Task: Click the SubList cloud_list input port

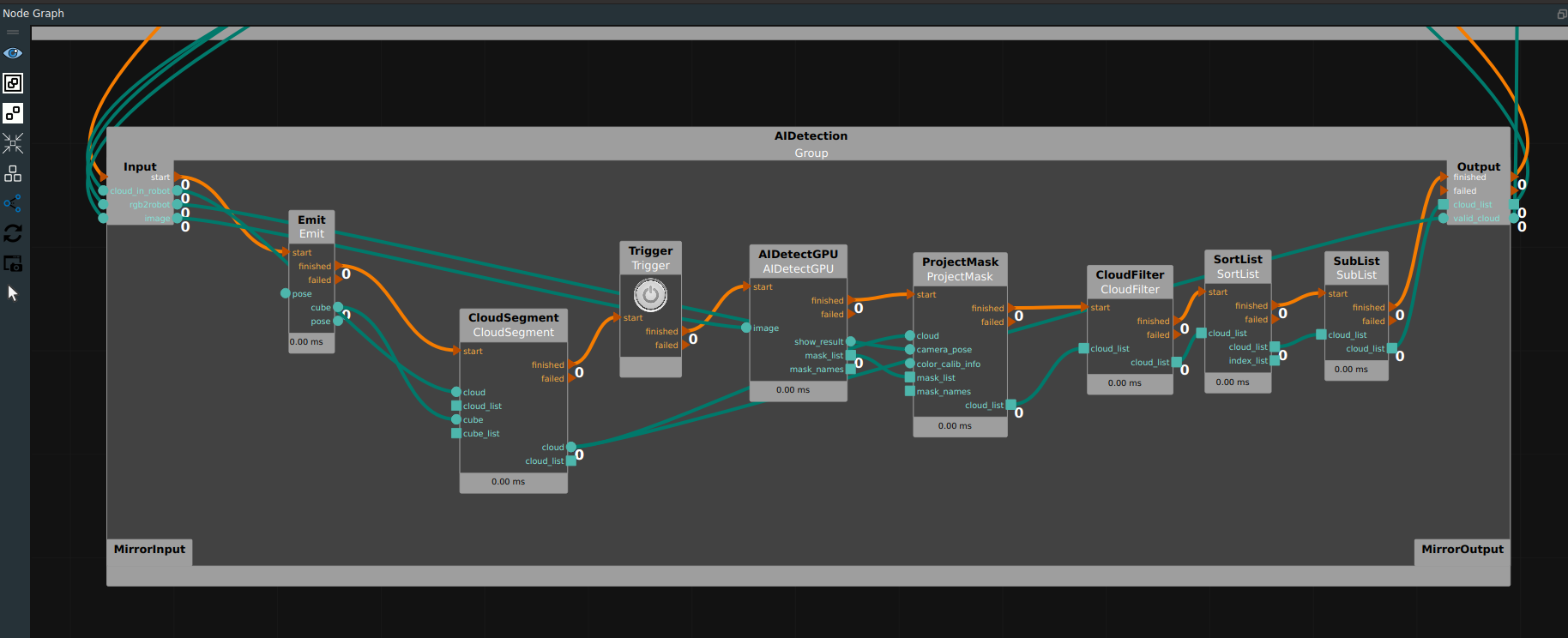Action: [1321, 334]
